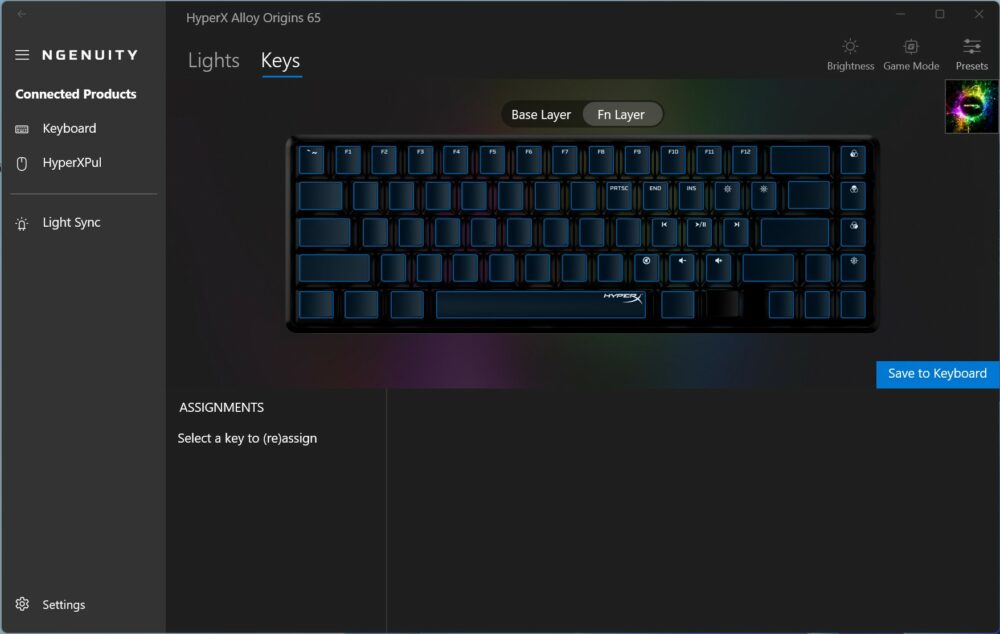Select the Previous Track media key
The width and height of the screenshot is (1000, 634).
664,232
